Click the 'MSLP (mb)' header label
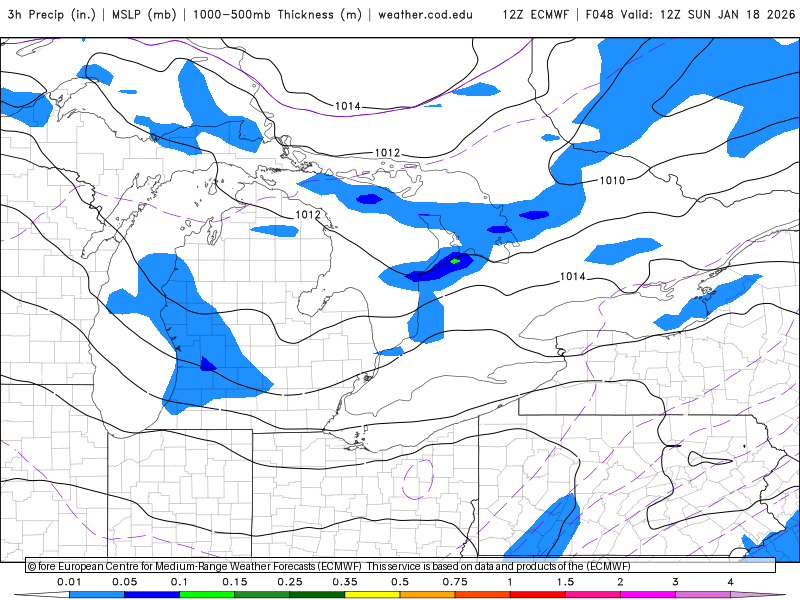 point(144,14)
